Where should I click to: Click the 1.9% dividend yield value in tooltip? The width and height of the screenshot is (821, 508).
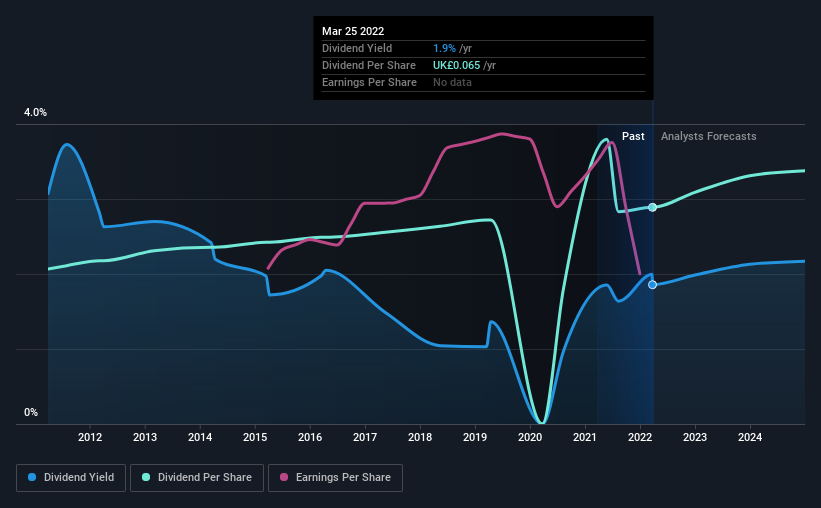pos(444,48)
